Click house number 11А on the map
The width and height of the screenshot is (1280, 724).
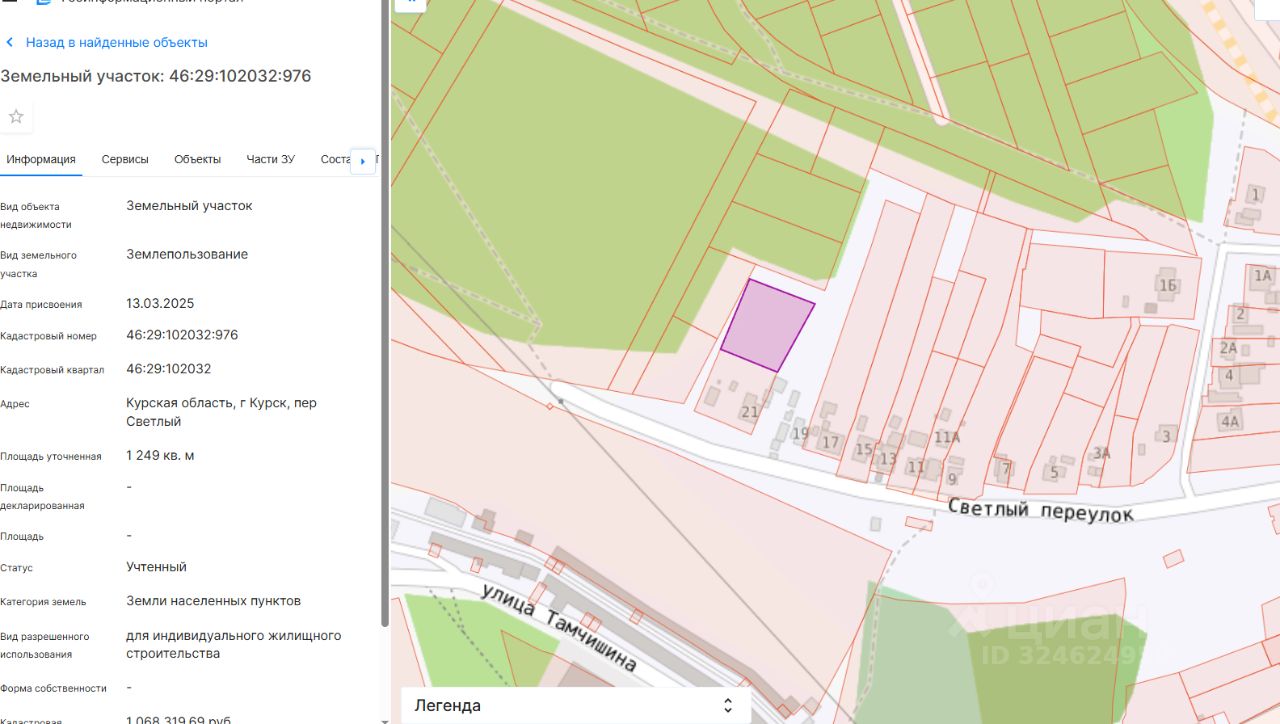pos(947,438)
